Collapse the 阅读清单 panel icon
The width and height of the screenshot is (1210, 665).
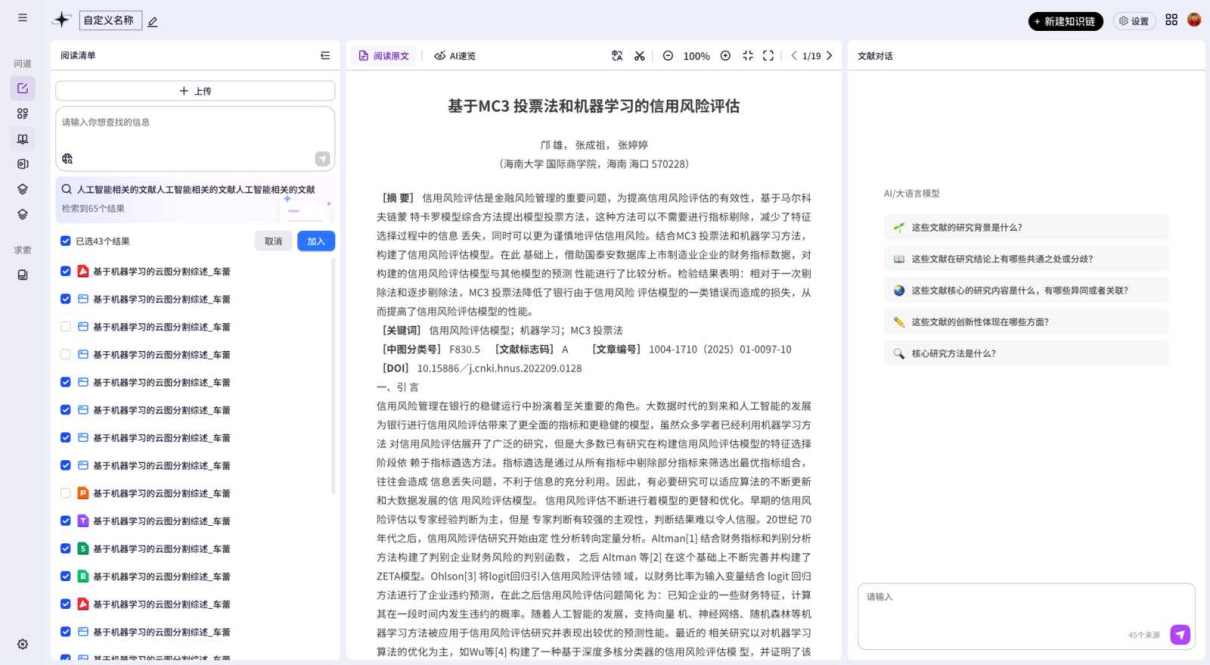click(325, 56)
